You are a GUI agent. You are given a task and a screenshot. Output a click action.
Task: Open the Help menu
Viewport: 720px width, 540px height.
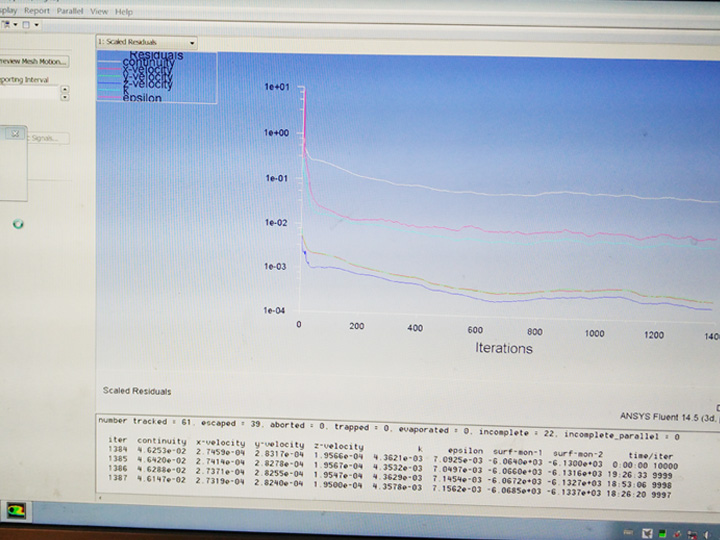pyautogui.click(x=123, y=11)
